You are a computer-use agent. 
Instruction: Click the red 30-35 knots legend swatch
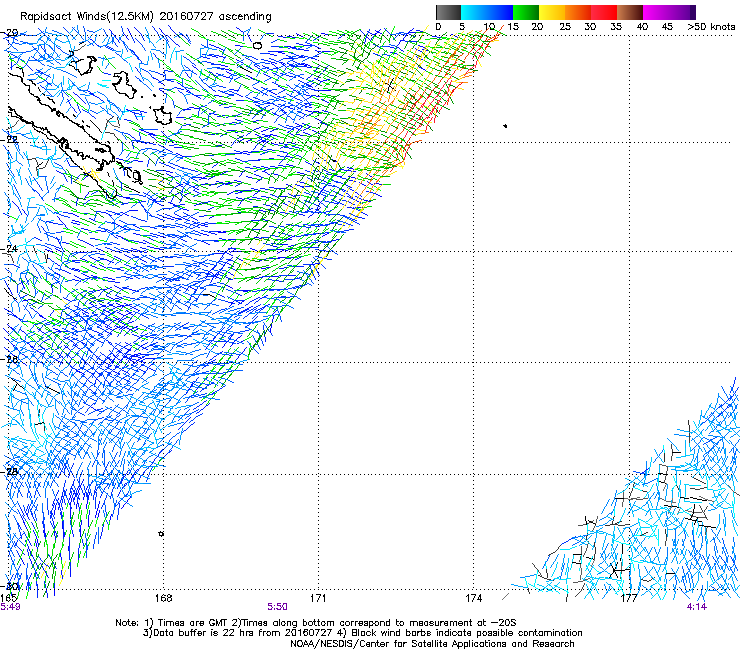[x=604, y=12]
